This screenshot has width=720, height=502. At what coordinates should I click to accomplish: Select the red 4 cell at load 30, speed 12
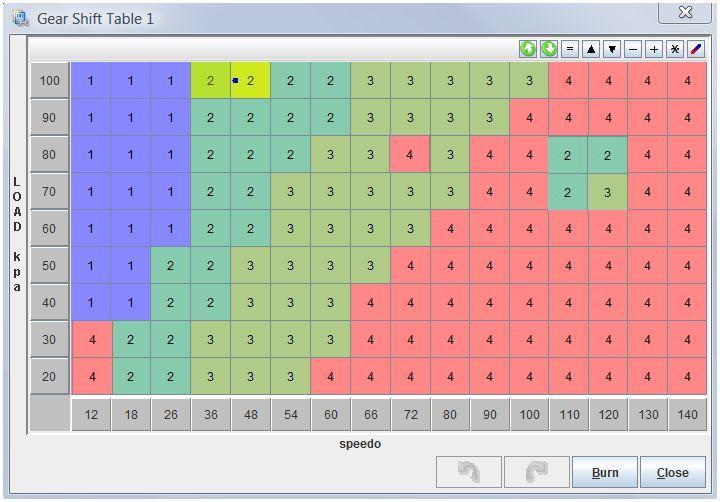(92, 339)
